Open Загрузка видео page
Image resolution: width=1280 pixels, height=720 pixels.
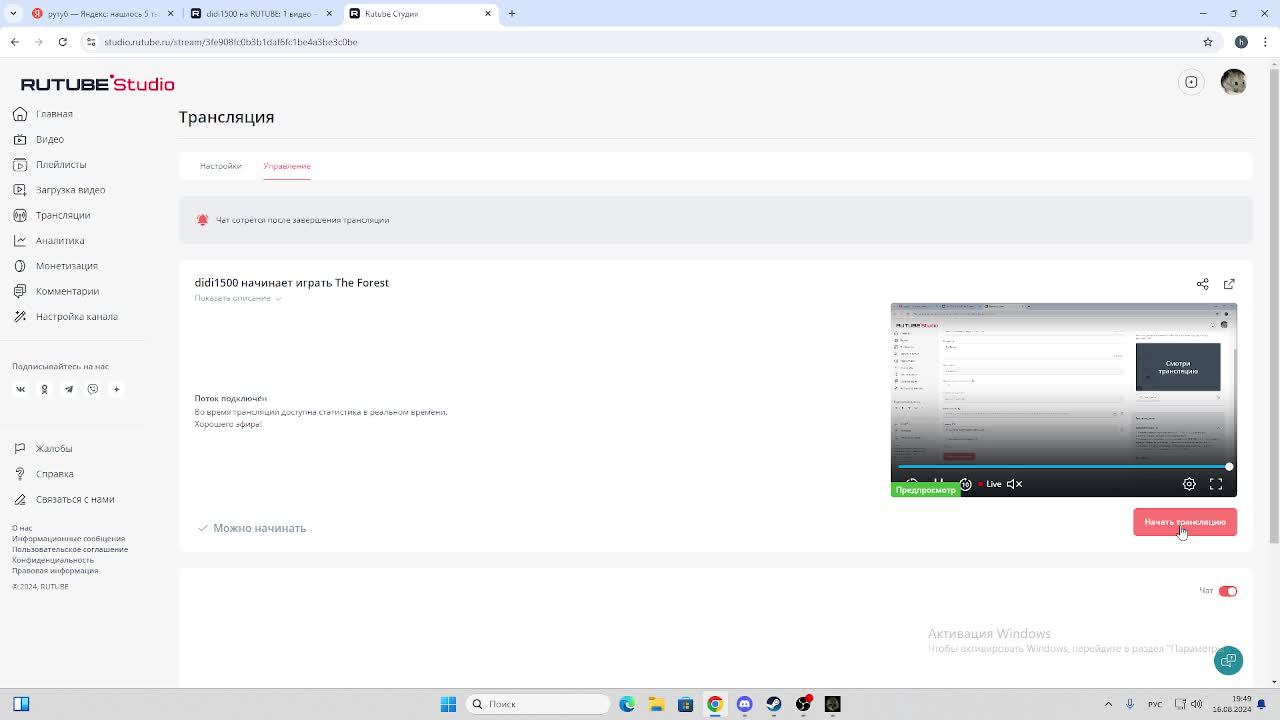(x=59, y=190)
